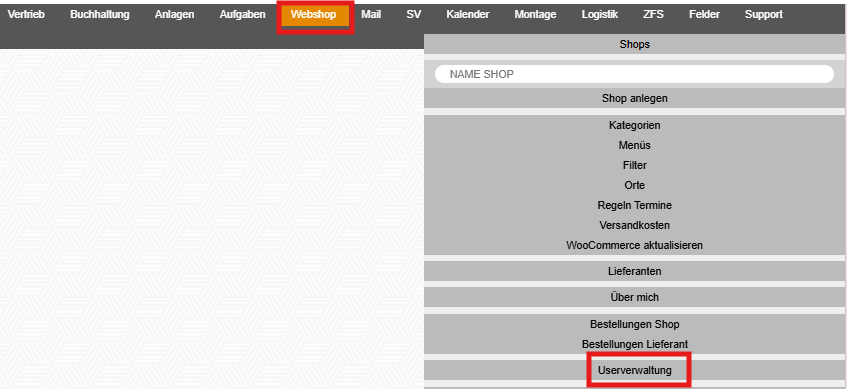Screen dimensions: 847x389
Task: Select Über mich entry
Action: (635, 297)
